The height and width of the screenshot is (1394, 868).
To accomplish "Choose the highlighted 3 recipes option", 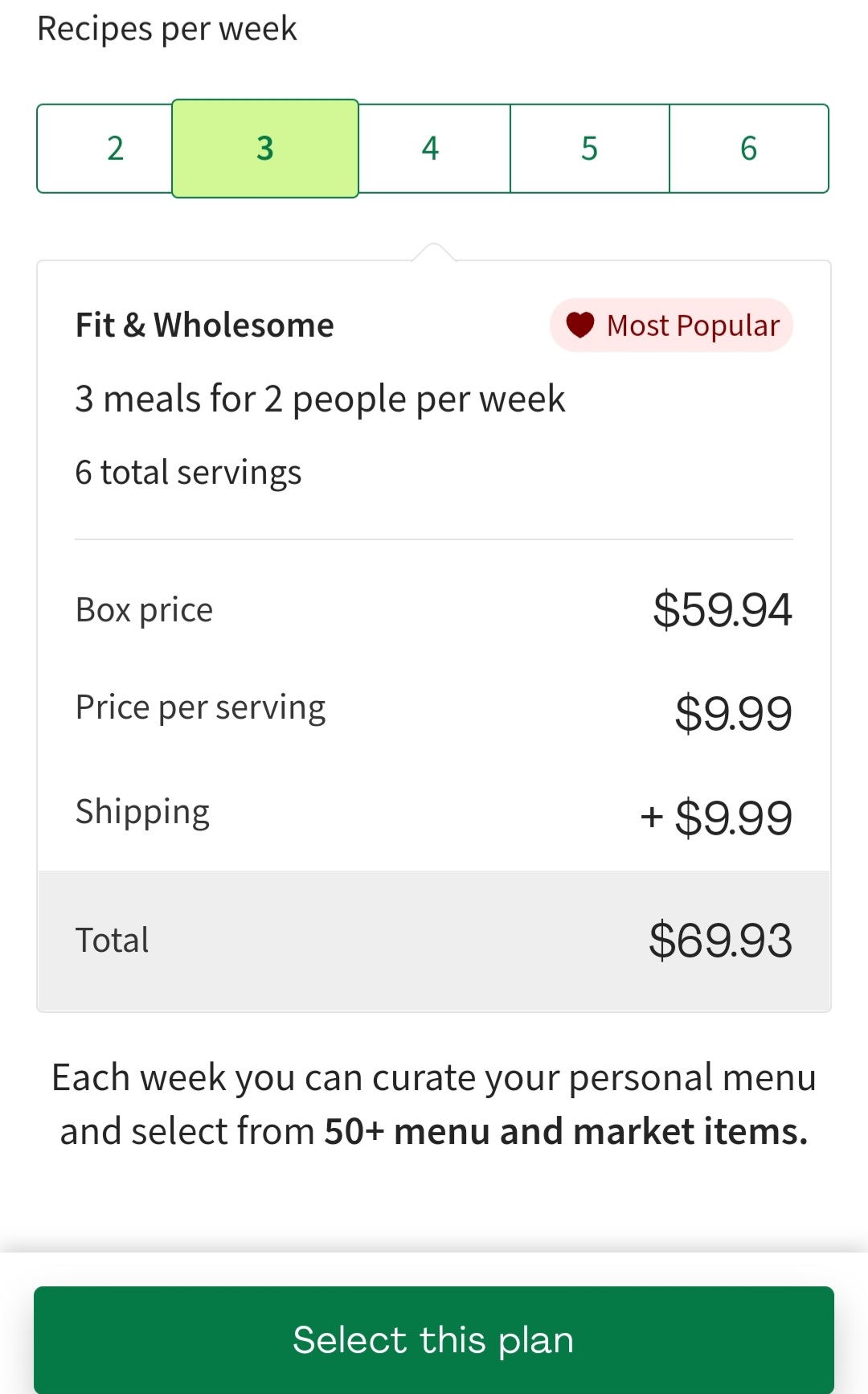I will click(x=265, y=149).
